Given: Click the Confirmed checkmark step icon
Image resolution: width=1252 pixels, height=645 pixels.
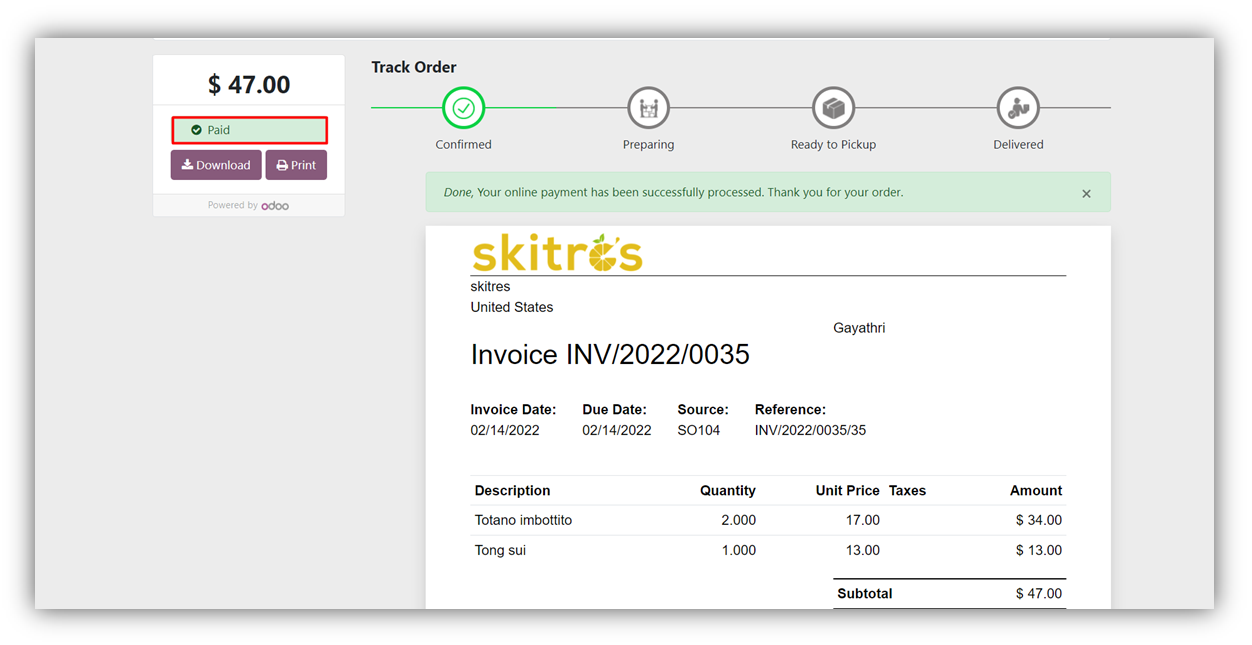Looking at the screenshot, I should point(463,108).
